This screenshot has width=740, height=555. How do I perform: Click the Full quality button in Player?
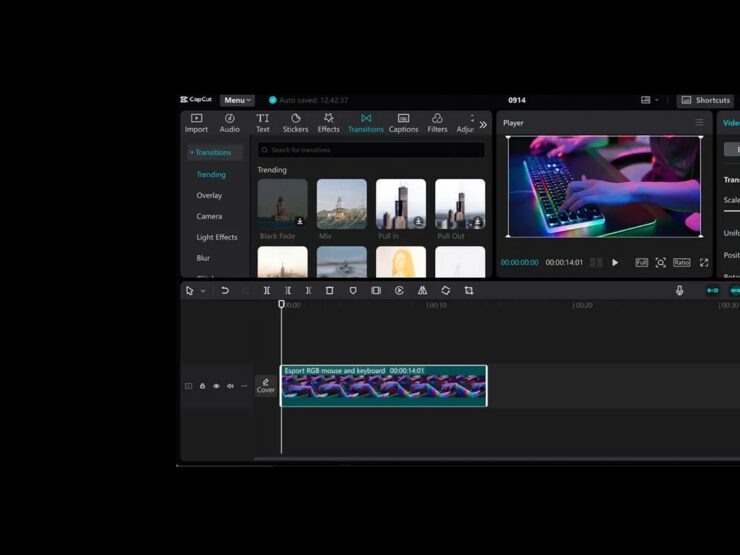coord(641,262)
